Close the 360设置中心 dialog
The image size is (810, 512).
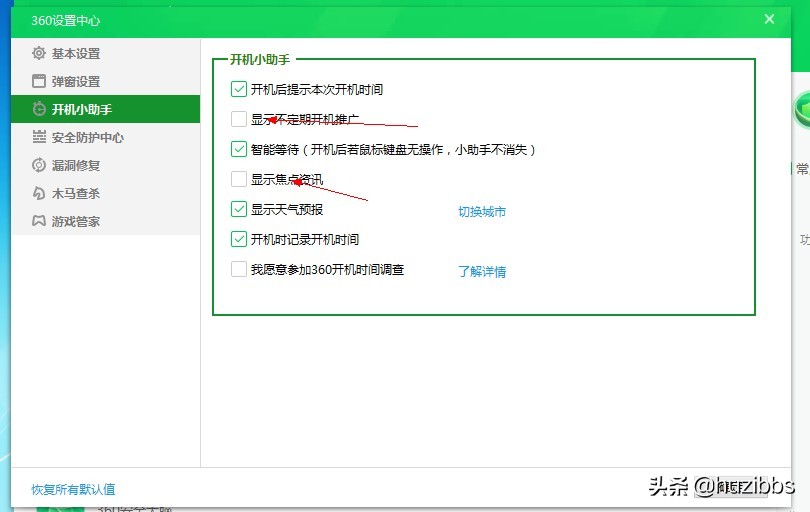769,19
